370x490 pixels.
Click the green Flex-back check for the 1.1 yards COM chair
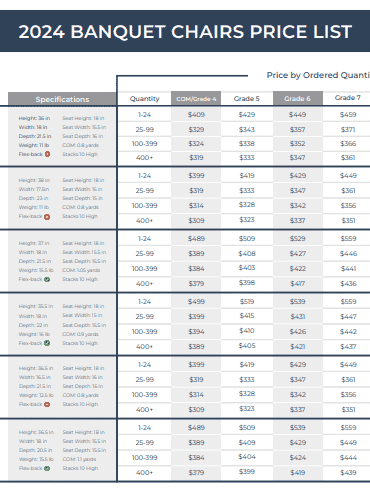47,468
